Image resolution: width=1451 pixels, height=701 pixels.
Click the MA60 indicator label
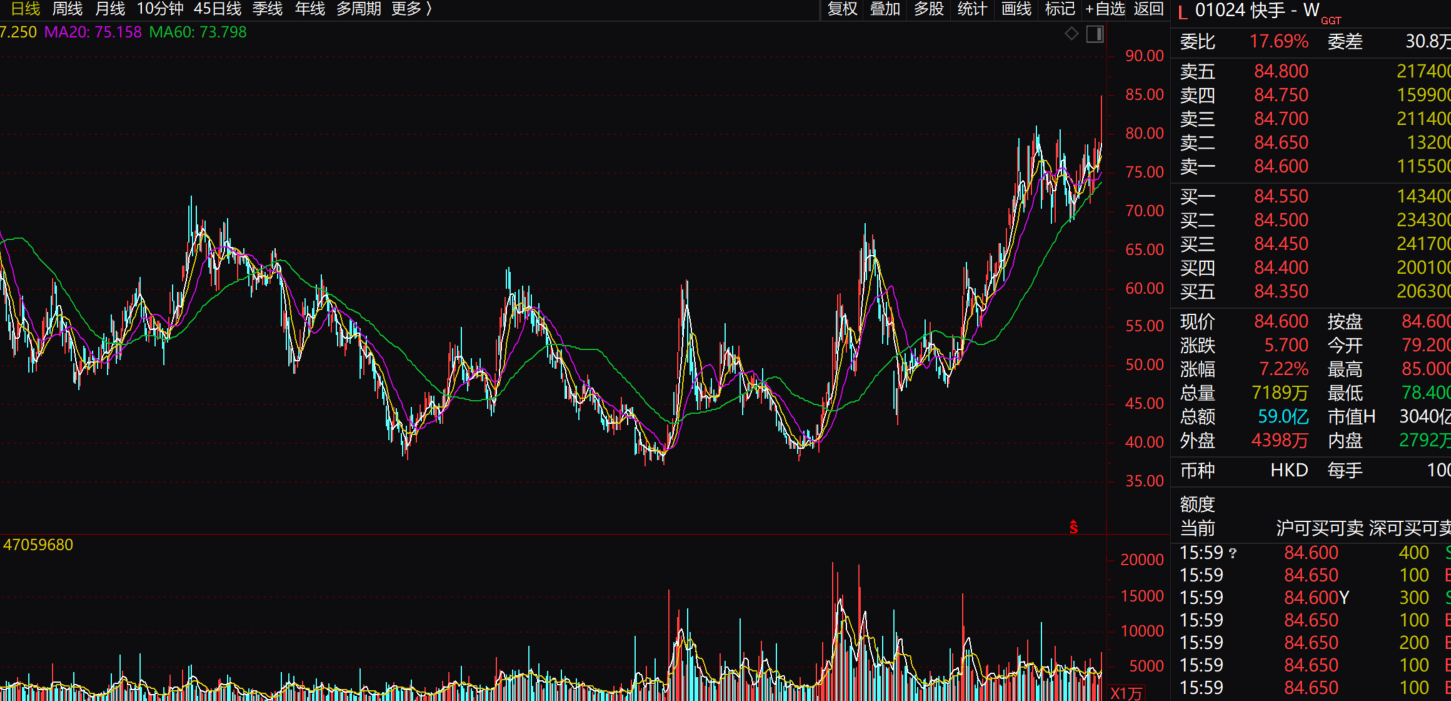[197, 32]
